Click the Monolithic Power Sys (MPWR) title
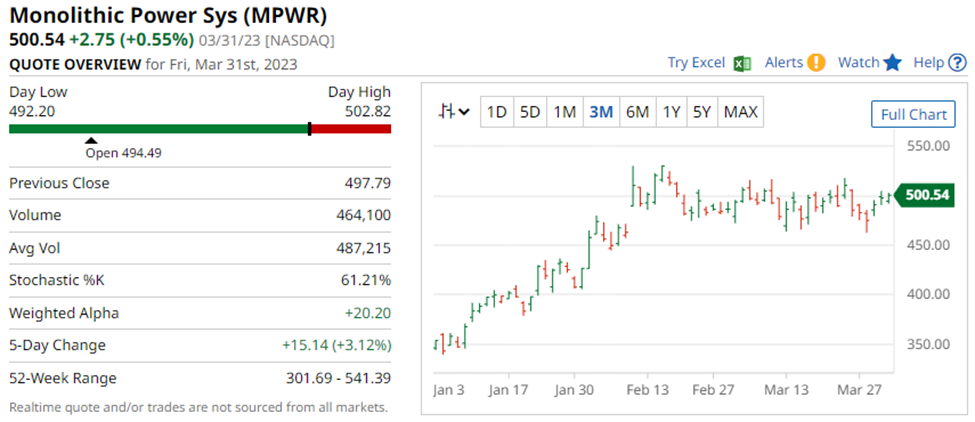The image size is (975, 422). [168, 16]
